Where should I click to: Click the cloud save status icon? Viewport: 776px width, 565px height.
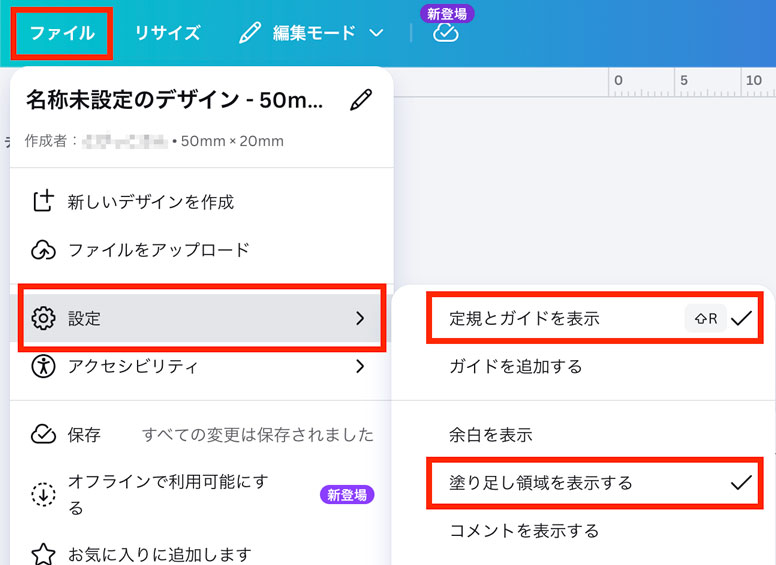click(445, 33)
